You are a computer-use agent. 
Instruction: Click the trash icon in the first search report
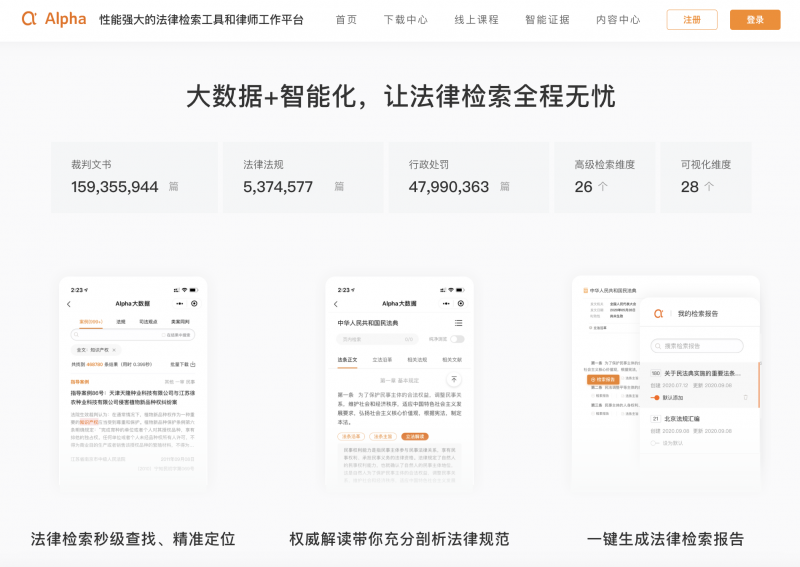pyautogui.click(x=744, y=397)
